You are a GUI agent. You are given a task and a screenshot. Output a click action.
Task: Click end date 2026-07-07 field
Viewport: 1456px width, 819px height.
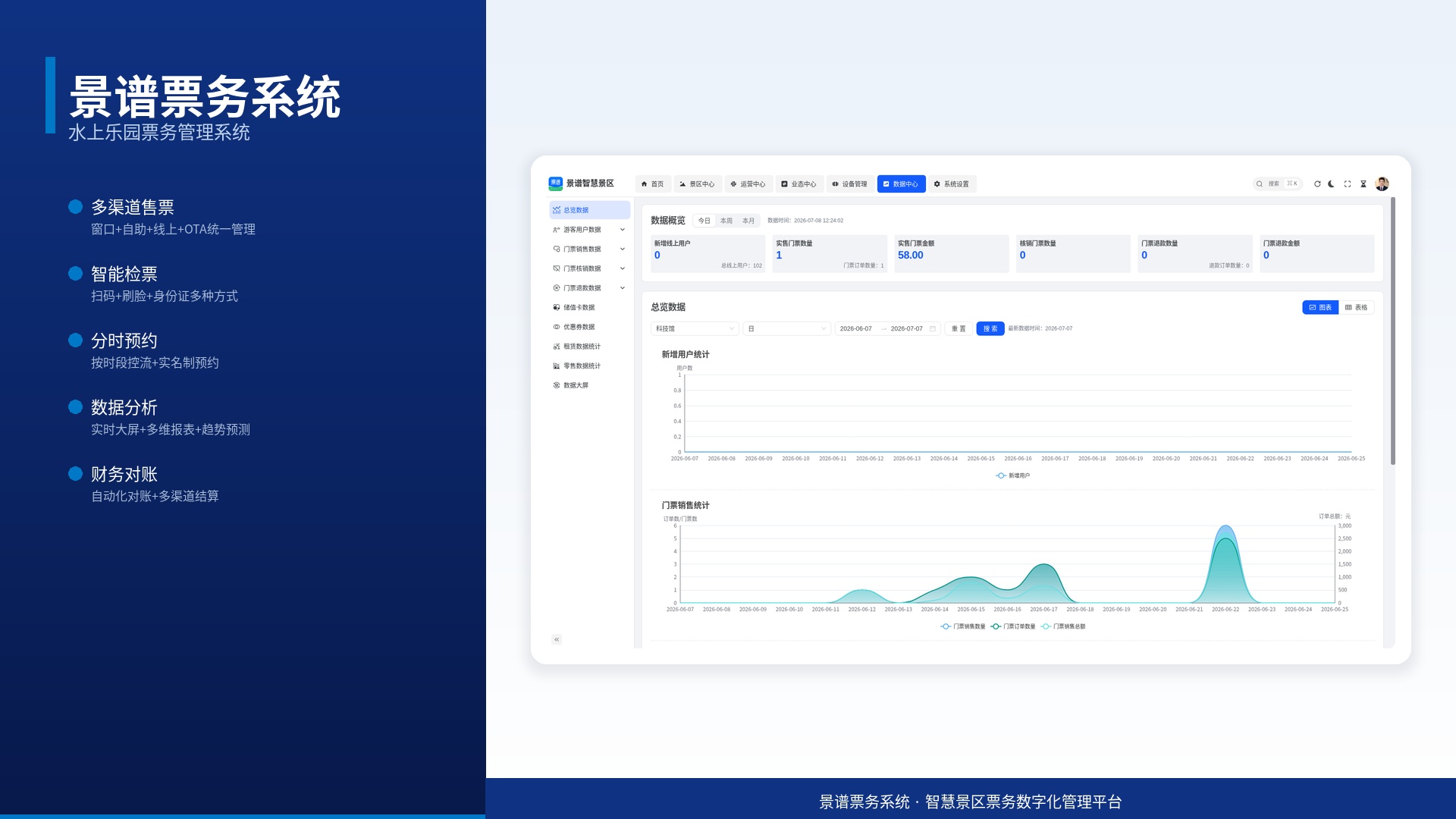(x=907, y=329)
